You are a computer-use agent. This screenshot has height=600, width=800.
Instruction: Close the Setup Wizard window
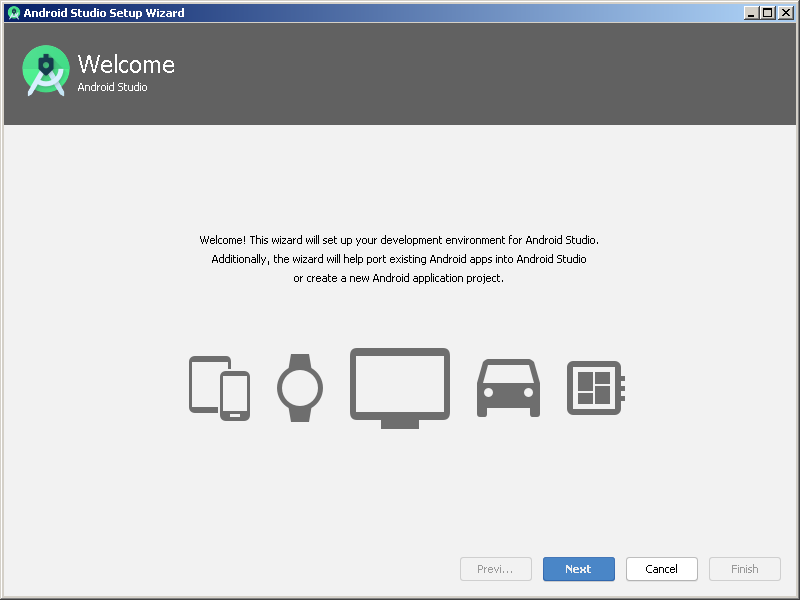786,13
